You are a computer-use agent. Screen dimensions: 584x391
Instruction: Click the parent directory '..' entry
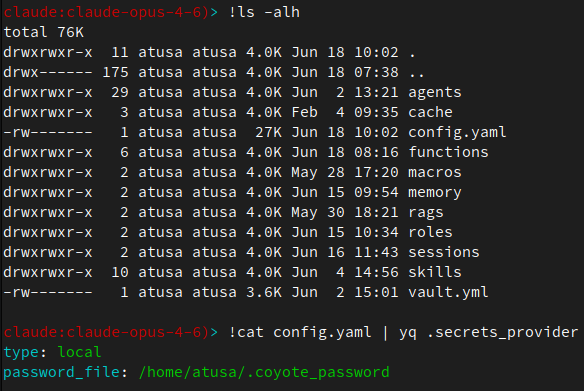coord(416,73)
